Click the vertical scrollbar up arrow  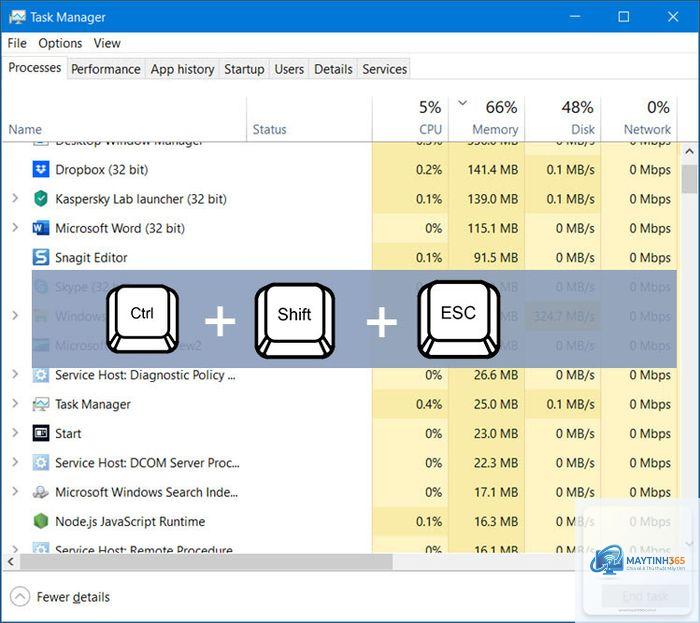pyautogui.click(x=689, y=152)
